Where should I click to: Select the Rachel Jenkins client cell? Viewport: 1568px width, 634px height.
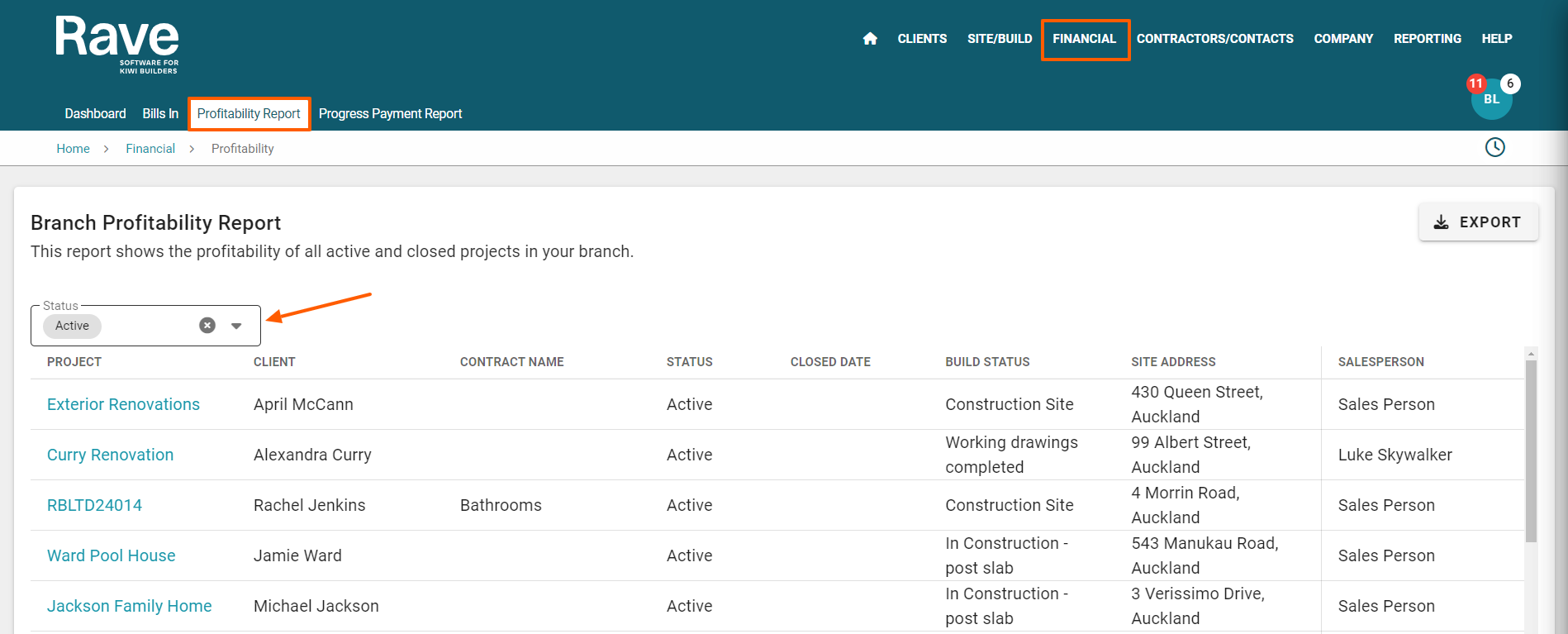(309, 505)
